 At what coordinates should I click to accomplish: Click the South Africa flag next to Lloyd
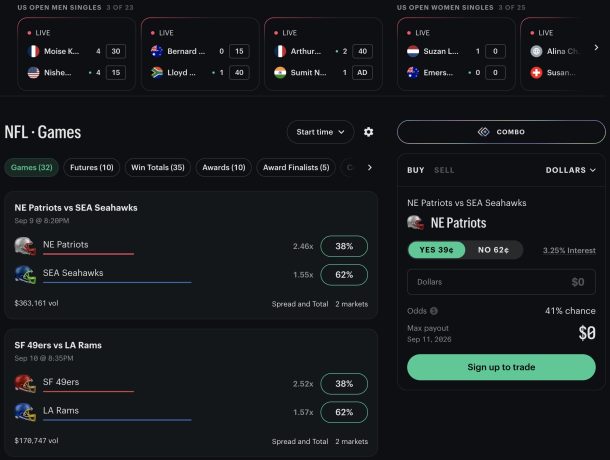(157, 72)
